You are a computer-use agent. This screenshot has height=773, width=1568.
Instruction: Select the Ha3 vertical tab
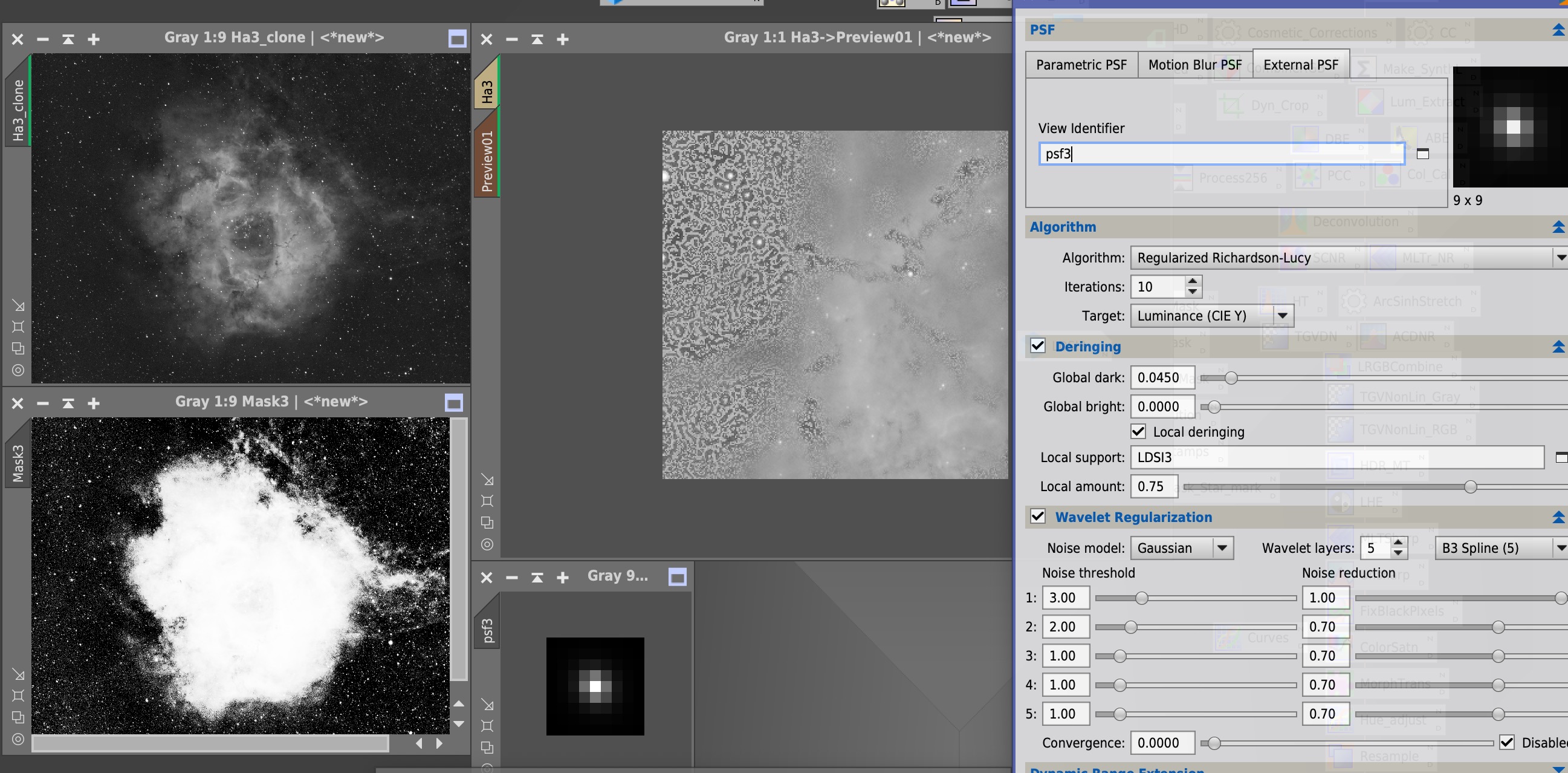(487, 82)
